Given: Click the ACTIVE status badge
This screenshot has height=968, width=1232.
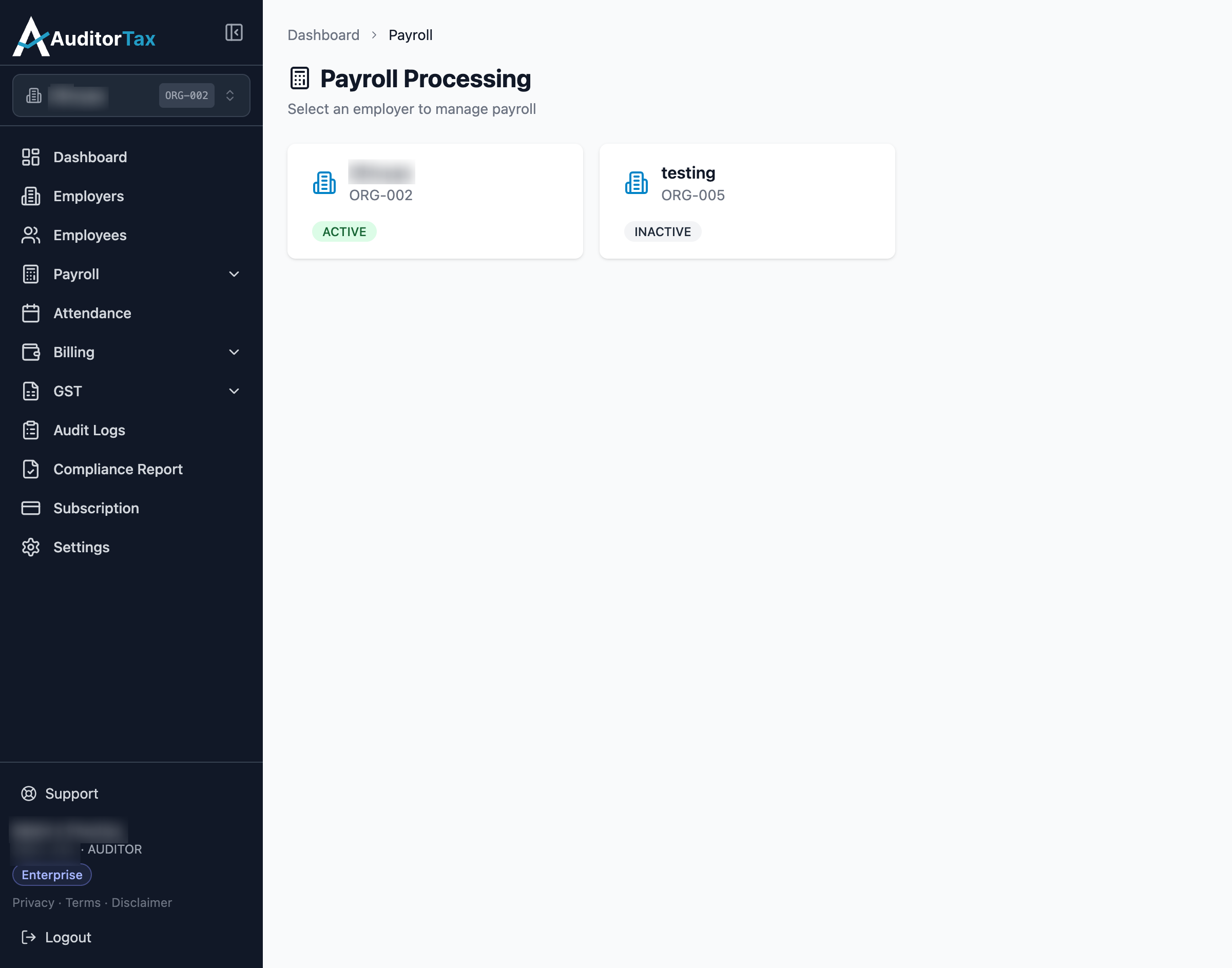Looking at the screenshot, I should (x=344, y=232).
